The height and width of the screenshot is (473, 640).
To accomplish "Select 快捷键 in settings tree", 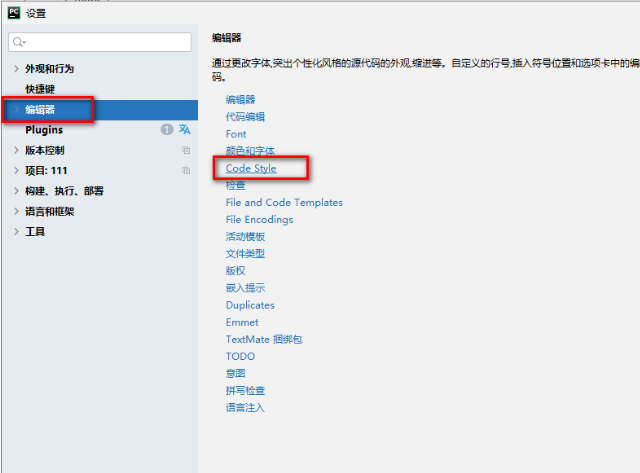I will click(x=40, y=89).
